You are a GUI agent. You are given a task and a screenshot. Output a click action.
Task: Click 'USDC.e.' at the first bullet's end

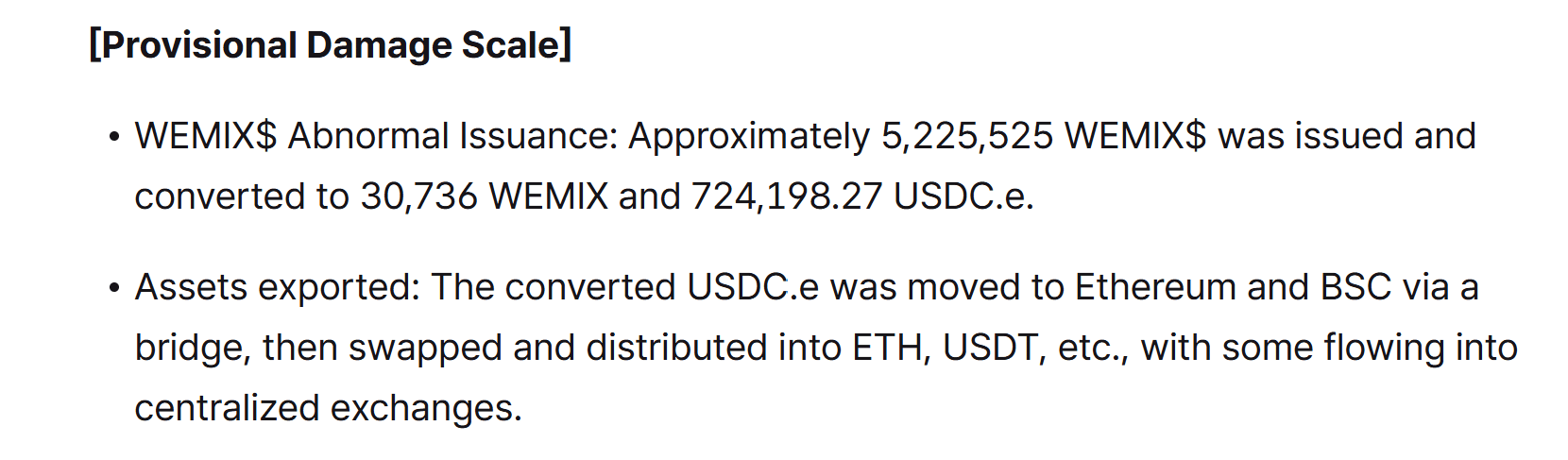click(964, 196)
